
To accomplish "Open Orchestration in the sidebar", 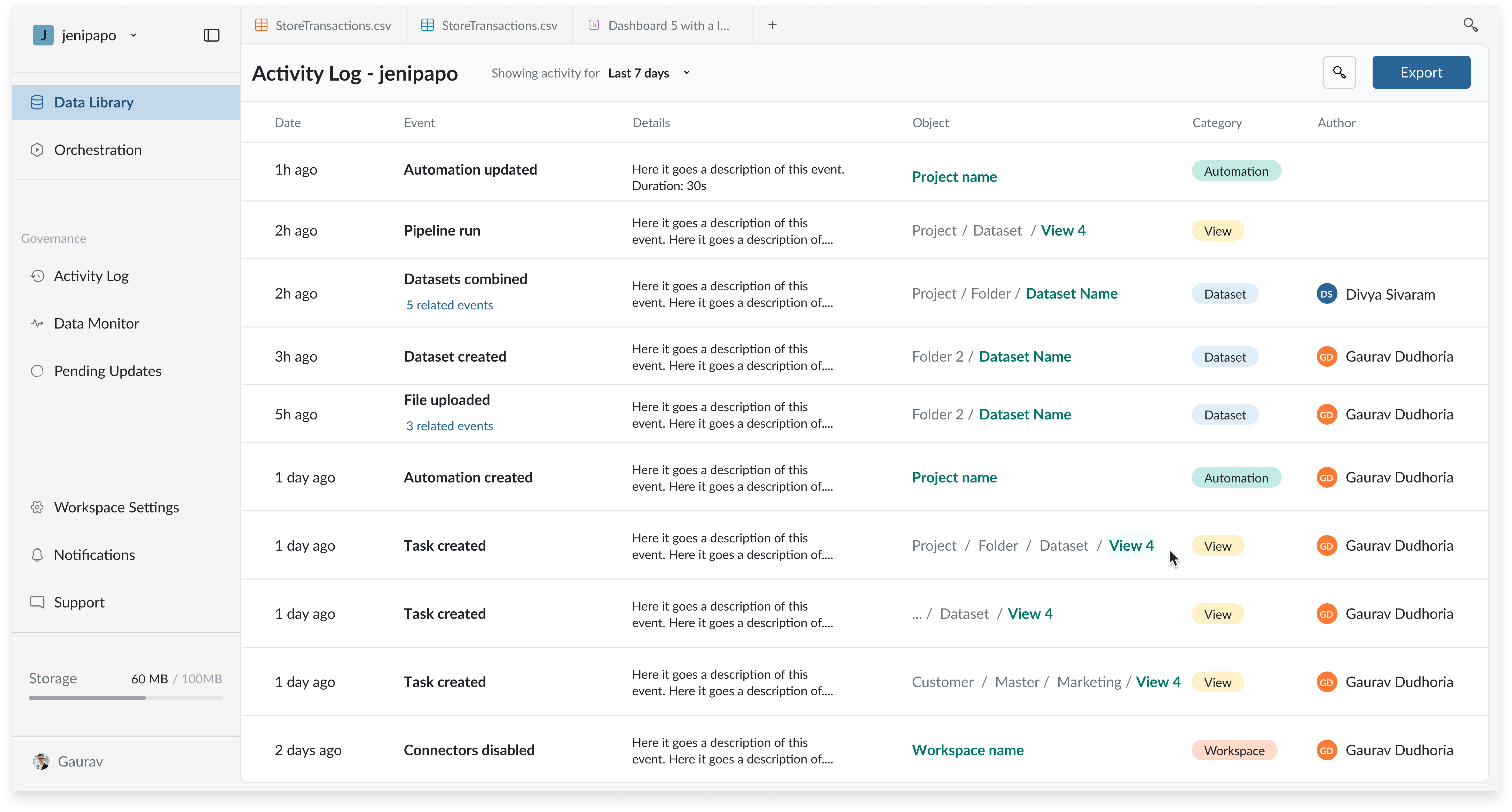I will (97, 150).
